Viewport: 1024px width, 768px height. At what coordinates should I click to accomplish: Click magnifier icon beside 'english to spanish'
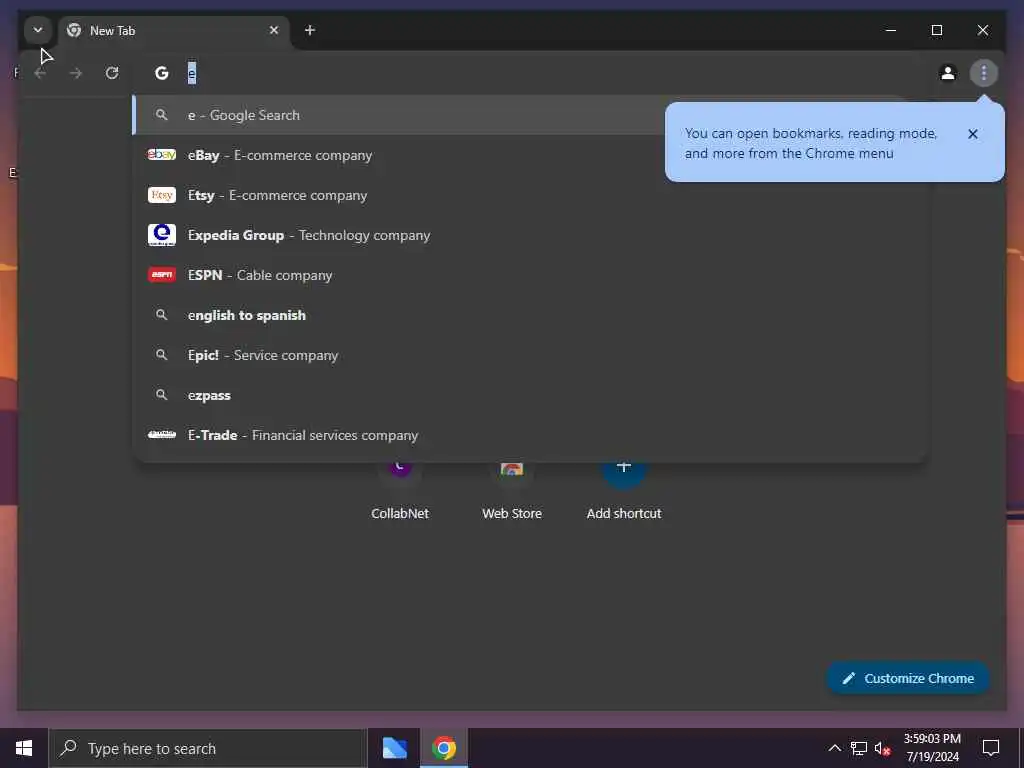(161, 315)
